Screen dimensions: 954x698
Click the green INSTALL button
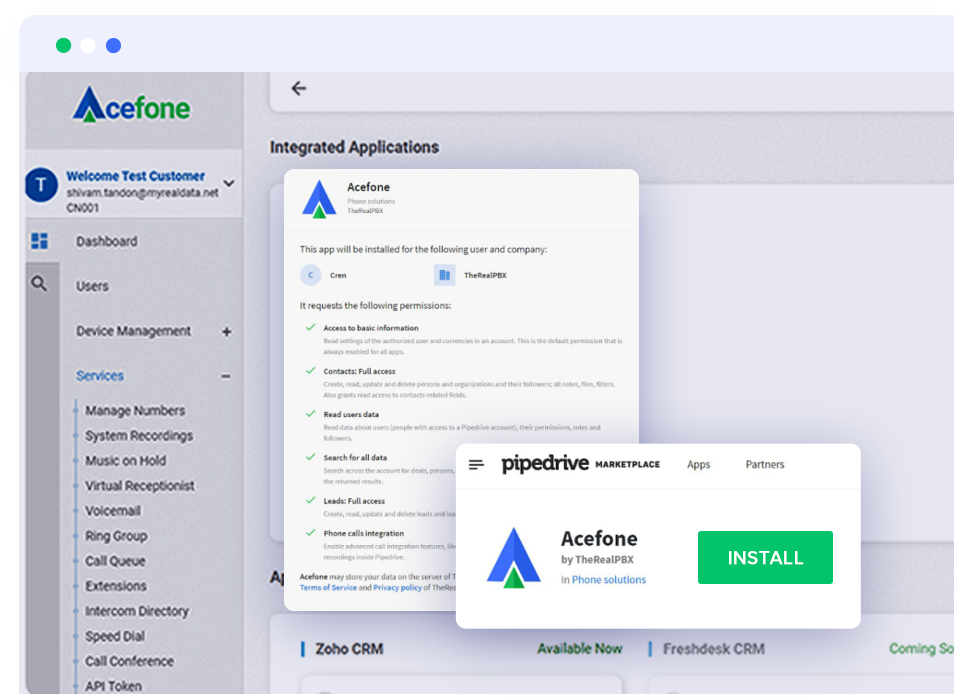tap(765, 557)
